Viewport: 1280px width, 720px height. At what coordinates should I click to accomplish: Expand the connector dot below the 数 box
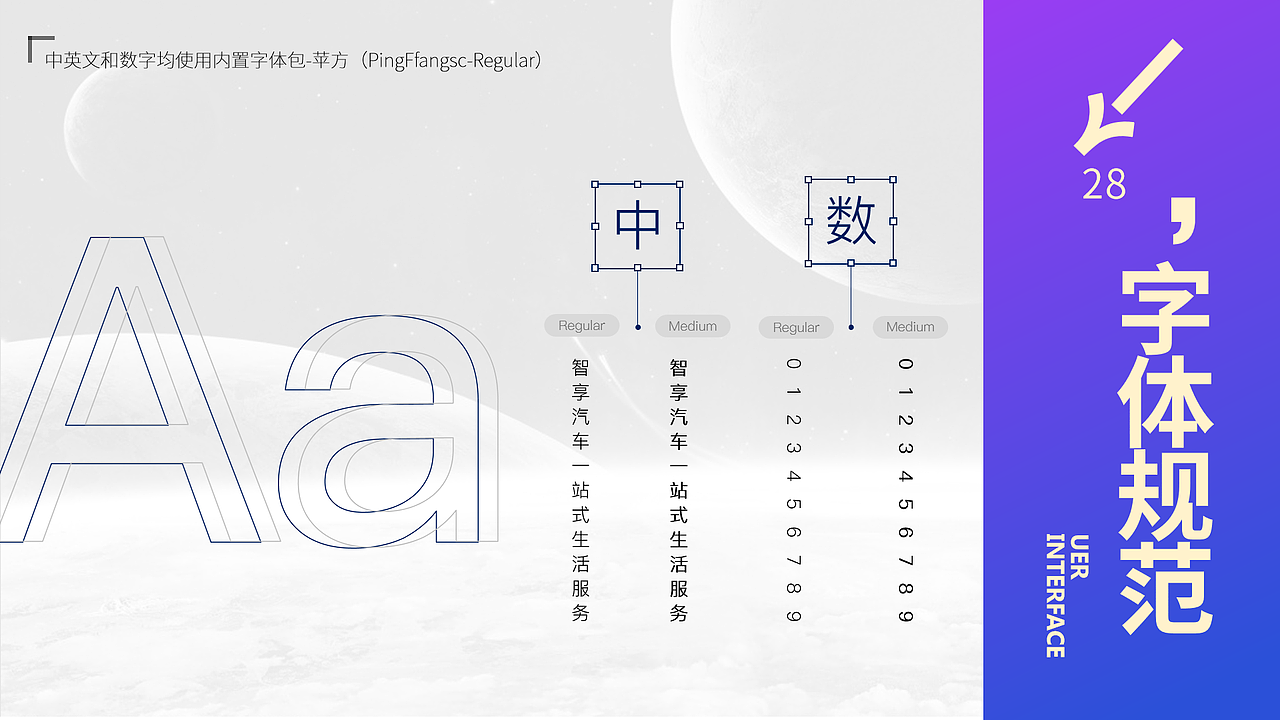point(851,325)
